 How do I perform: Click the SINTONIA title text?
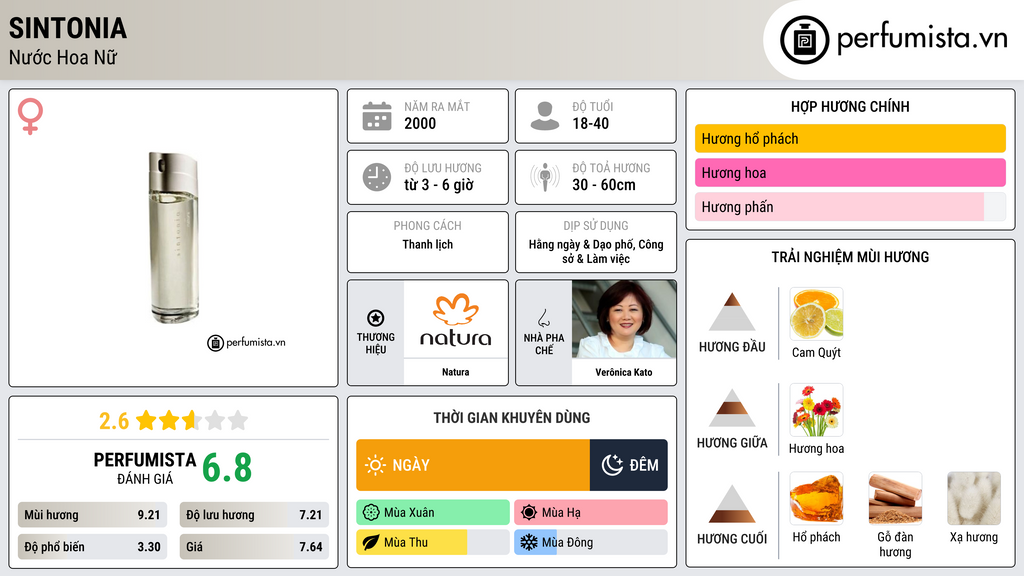[x=68, y=28]
